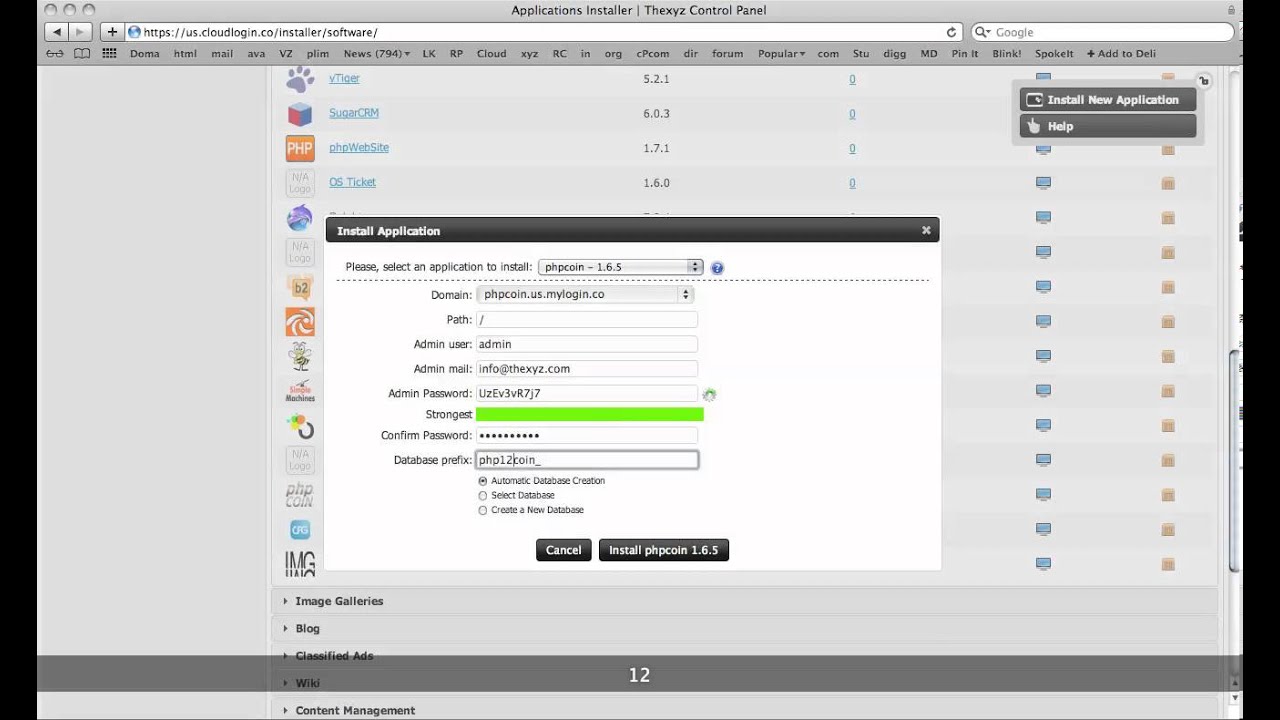Click the N/A logo beside OS Ticket
1280x720 pixels.
point(300,183)
